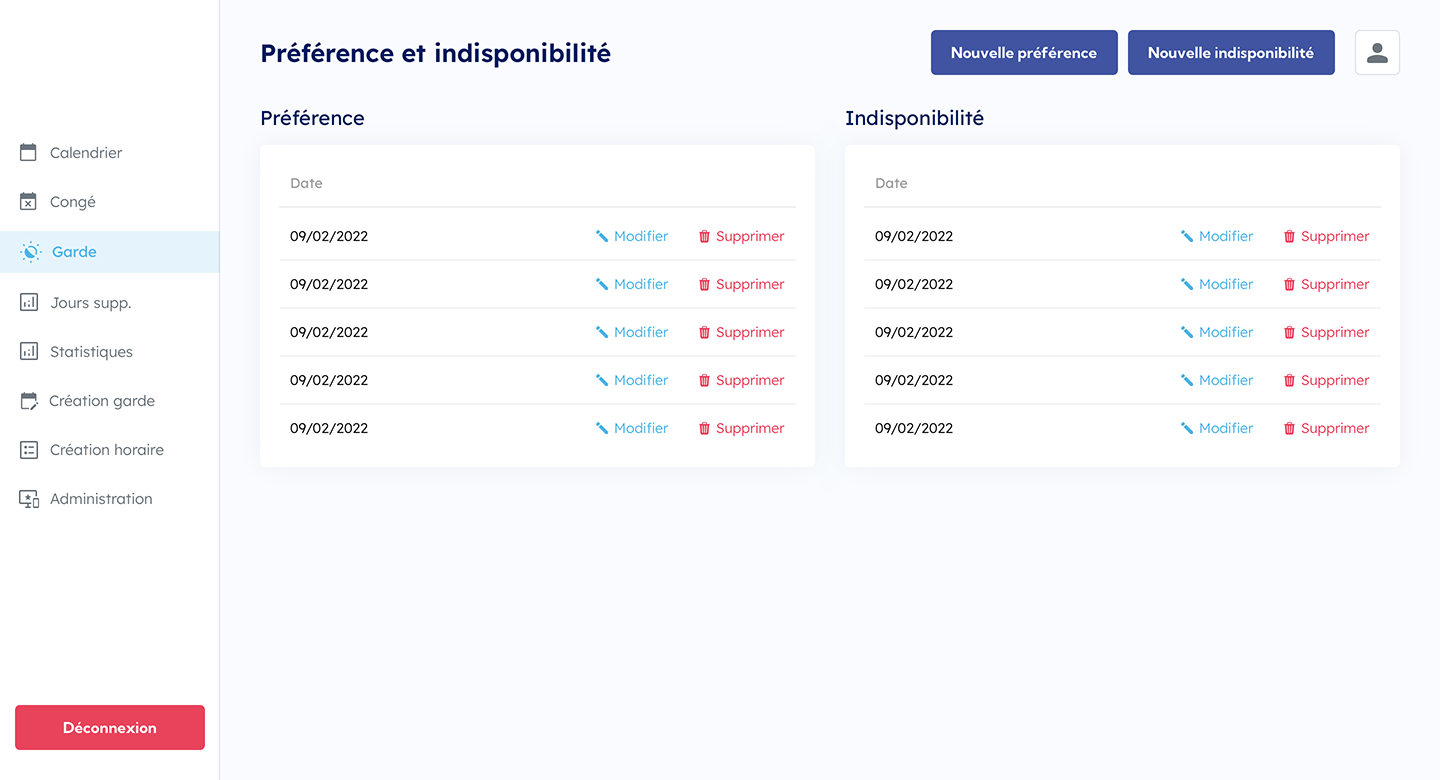The width and height of the screenshot is (1440, 780).
Task: Open the Garde menu item
Action: [74, 252]
